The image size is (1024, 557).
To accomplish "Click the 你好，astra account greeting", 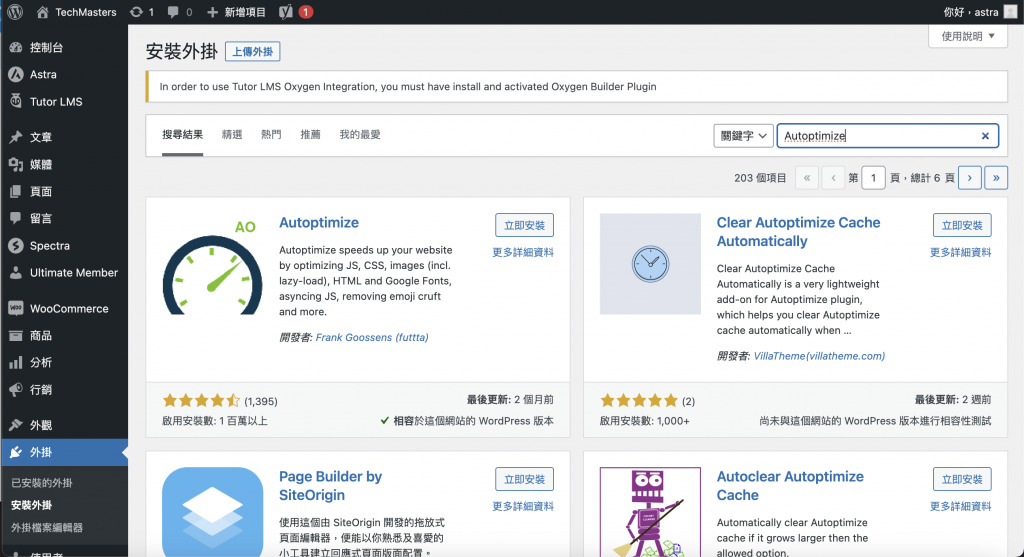I will coord(970,12).
